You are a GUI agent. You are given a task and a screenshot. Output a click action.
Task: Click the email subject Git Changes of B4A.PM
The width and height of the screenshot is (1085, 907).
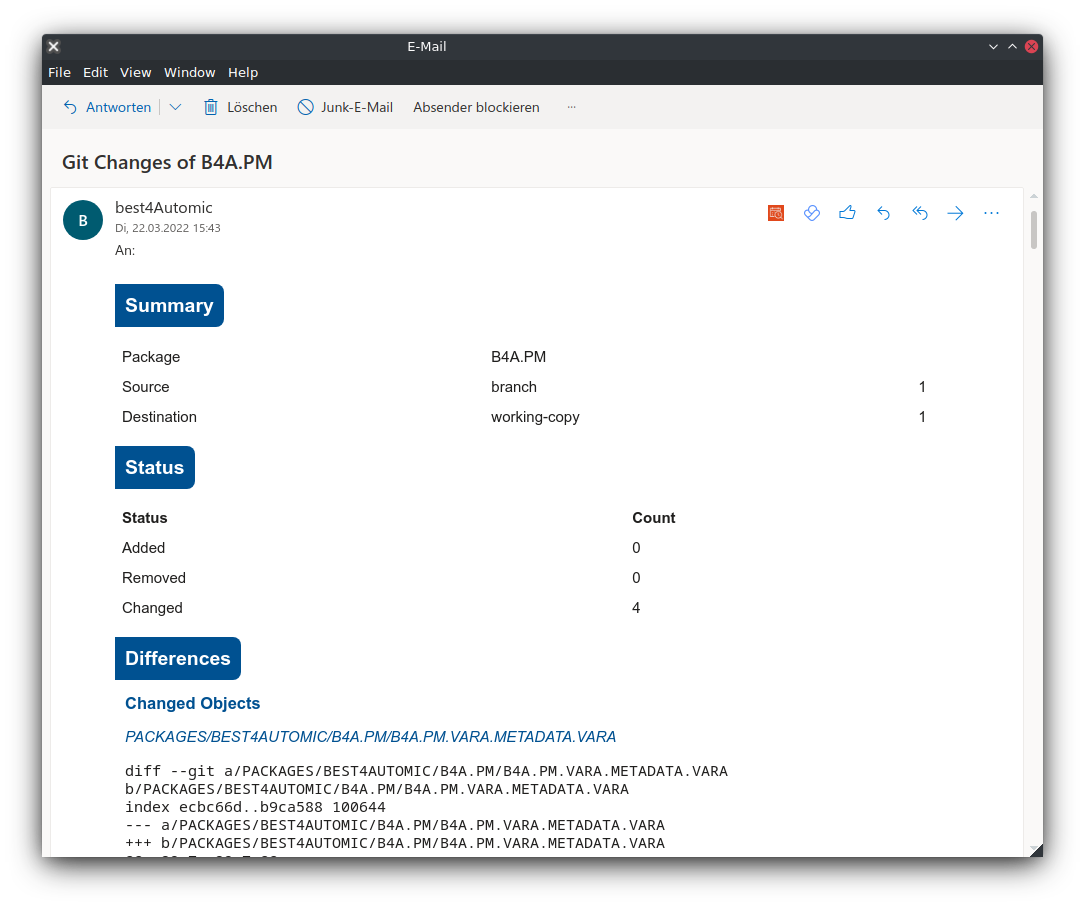(167, 162)
